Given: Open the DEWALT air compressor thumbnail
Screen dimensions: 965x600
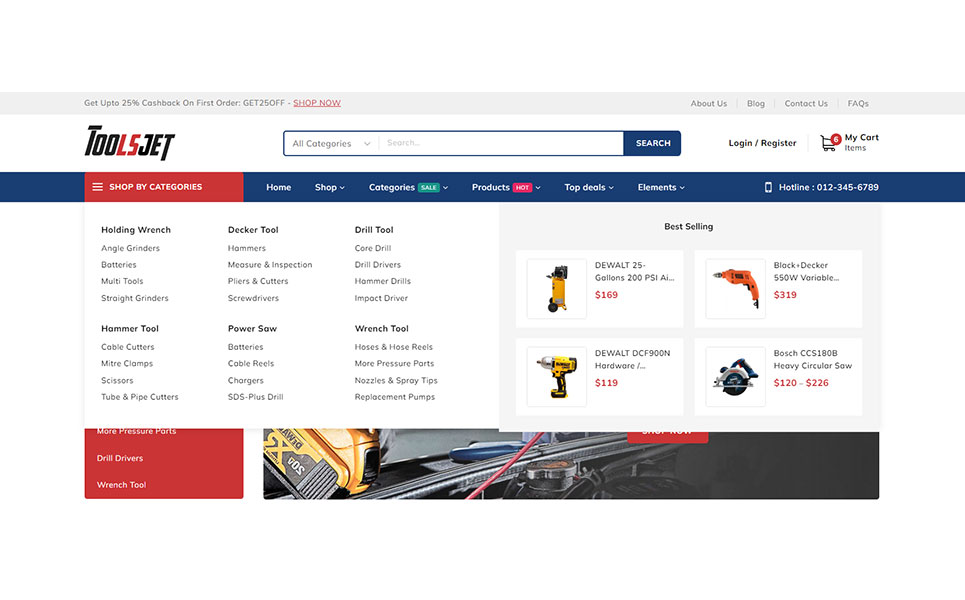Looking at the screenshot, I should pos(556,289).
